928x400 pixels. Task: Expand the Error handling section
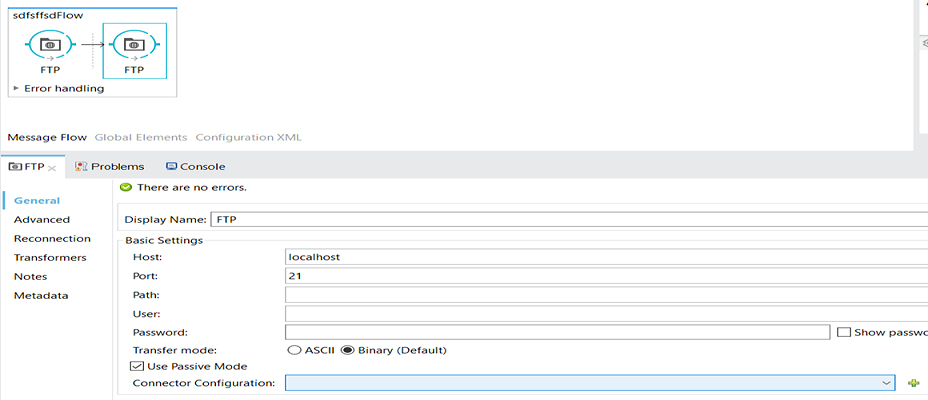tap(16, 88)
